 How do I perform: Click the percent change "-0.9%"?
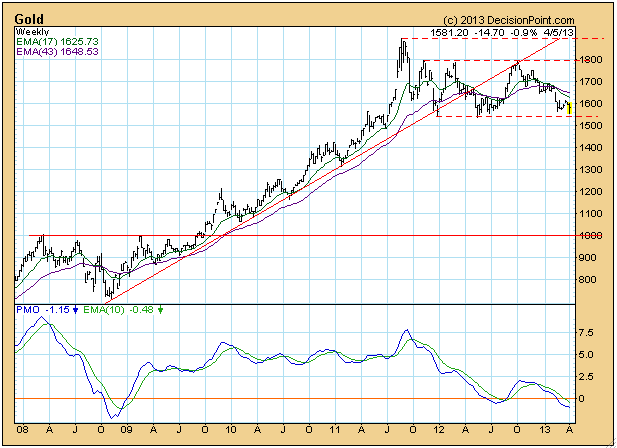pyautogui.click(x=524, y=33)
